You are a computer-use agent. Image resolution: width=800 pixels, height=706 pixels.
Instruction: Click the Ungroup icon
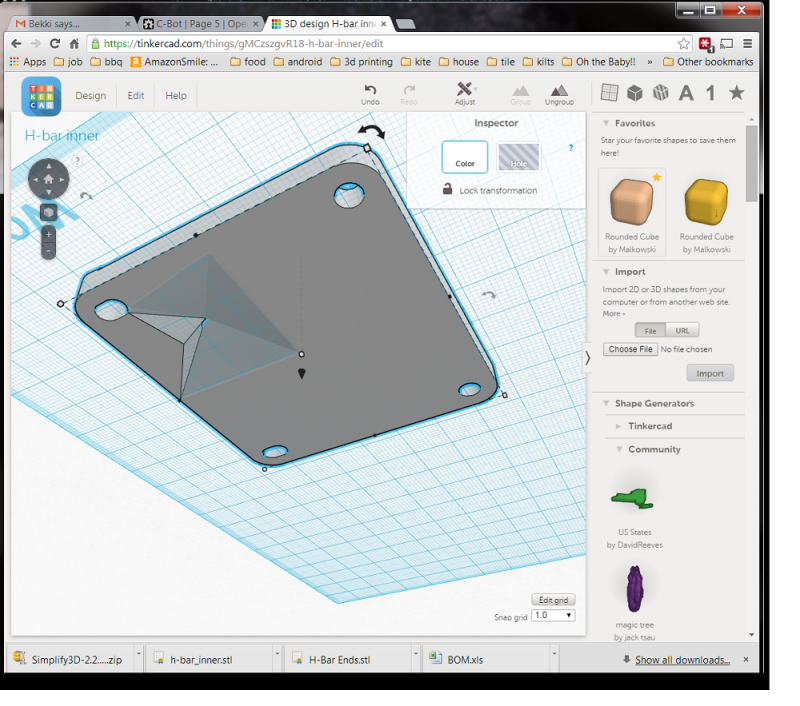pos(559,91)
